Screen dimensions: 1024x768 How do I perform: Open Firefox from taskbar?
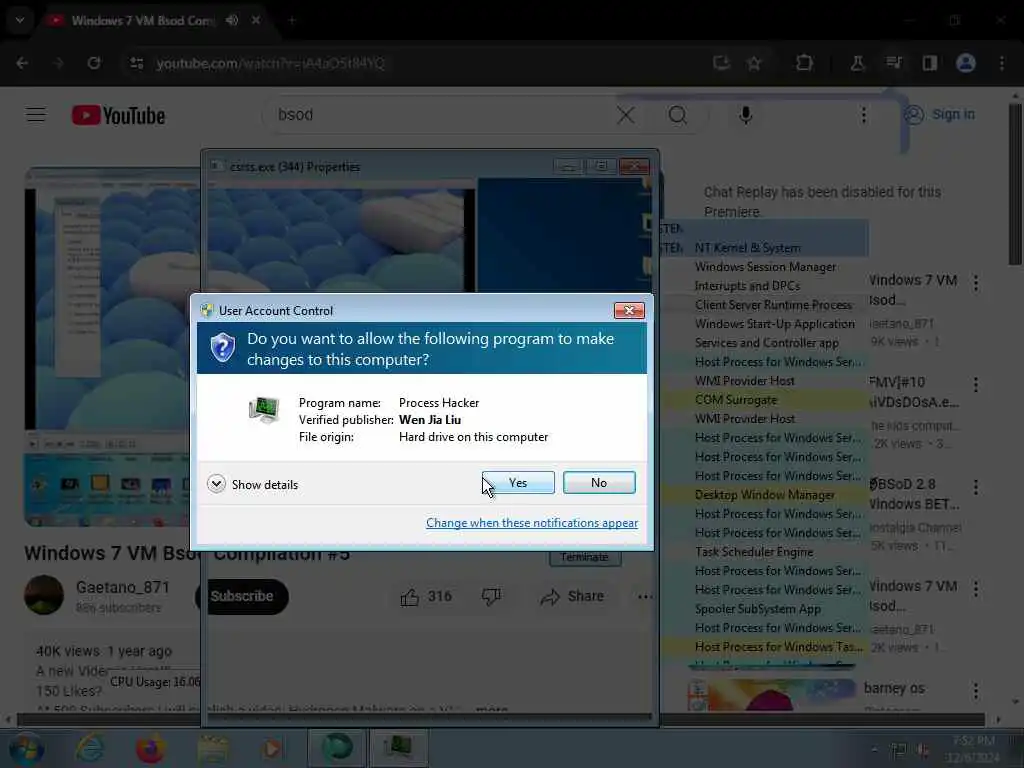pyautogui.click(x=150, y=748)
